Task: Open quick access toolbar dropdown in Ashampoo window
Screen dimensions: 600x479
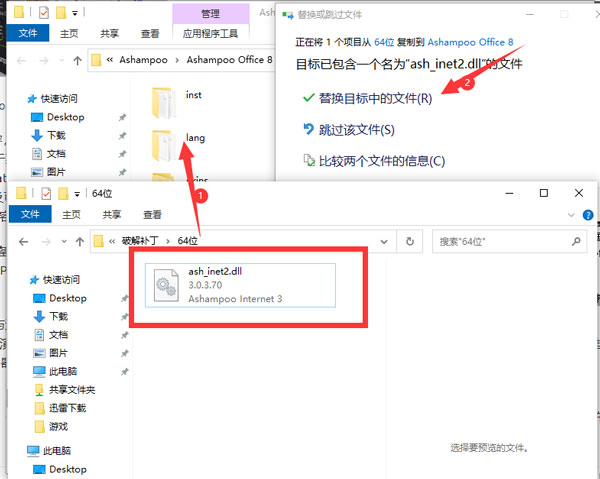Action: 75,13
